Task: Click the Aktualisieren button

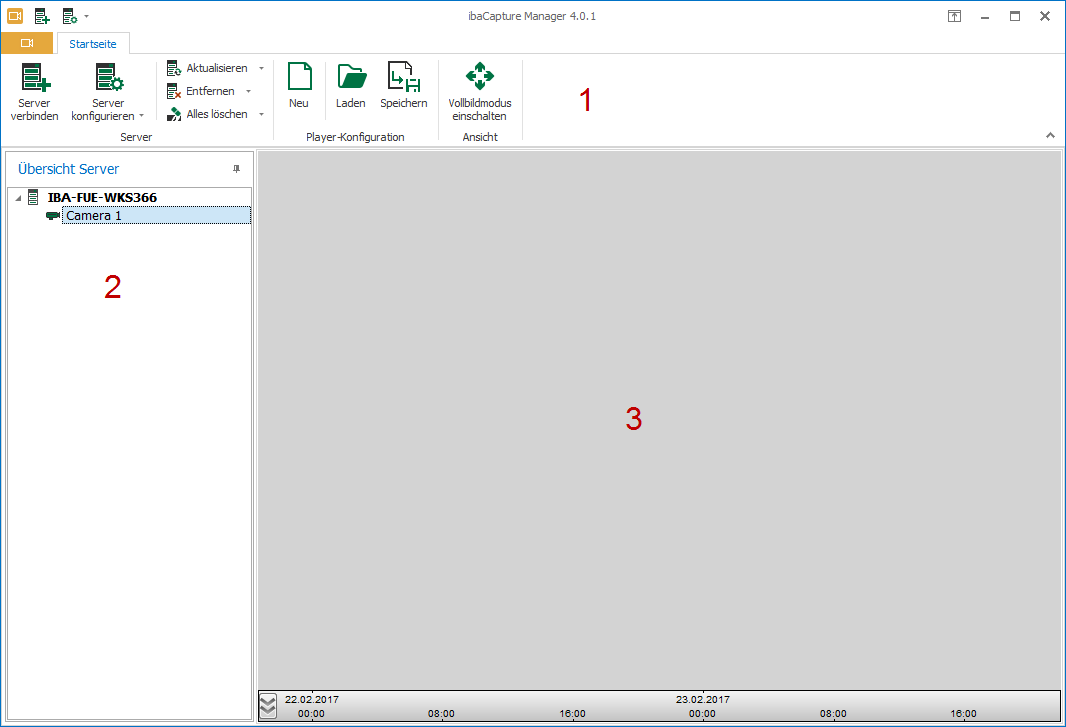Action: (208, 68)
